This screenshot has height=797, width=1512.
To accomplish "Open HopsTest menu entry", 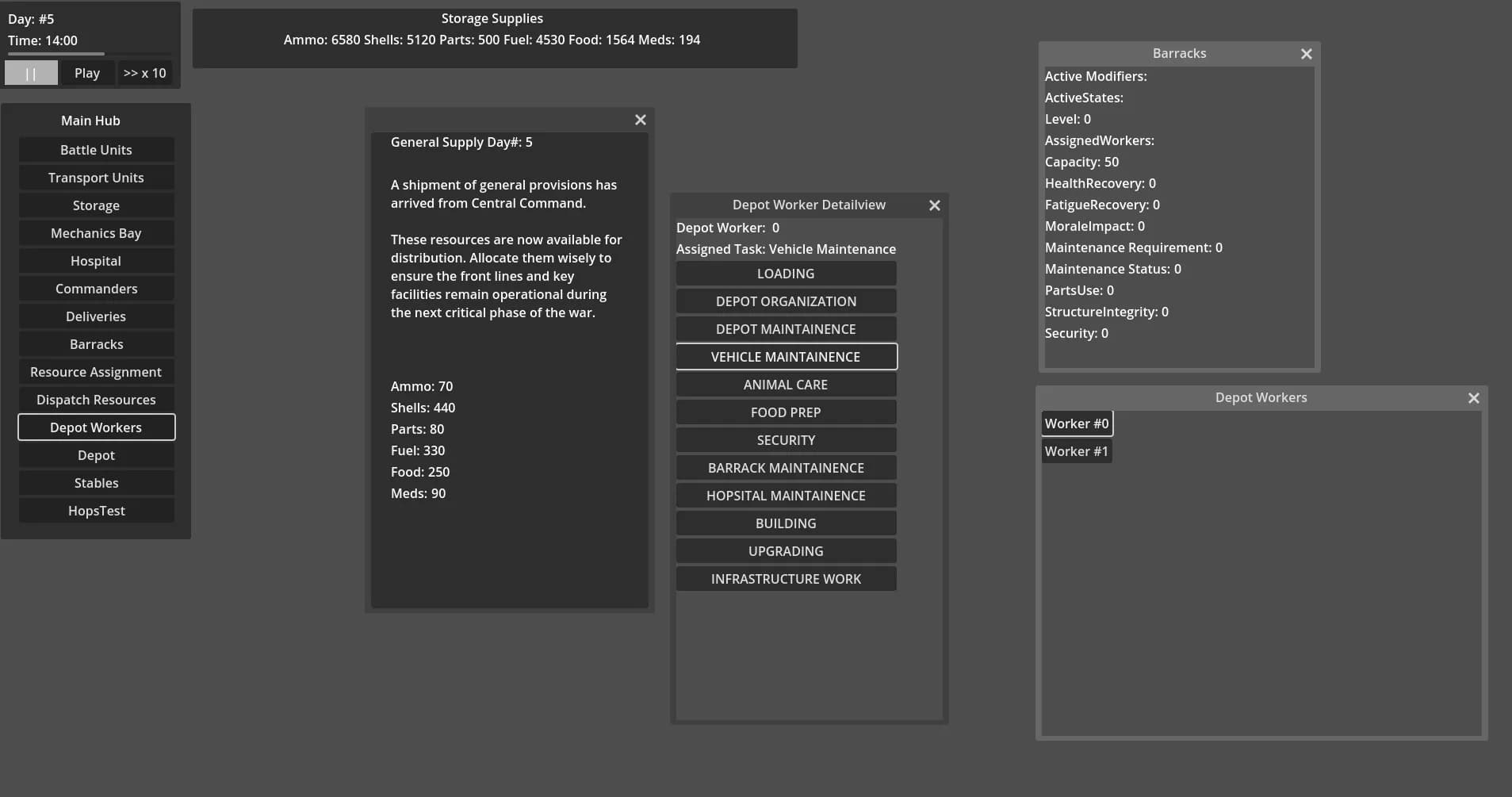I will click(x=96, y=511).
